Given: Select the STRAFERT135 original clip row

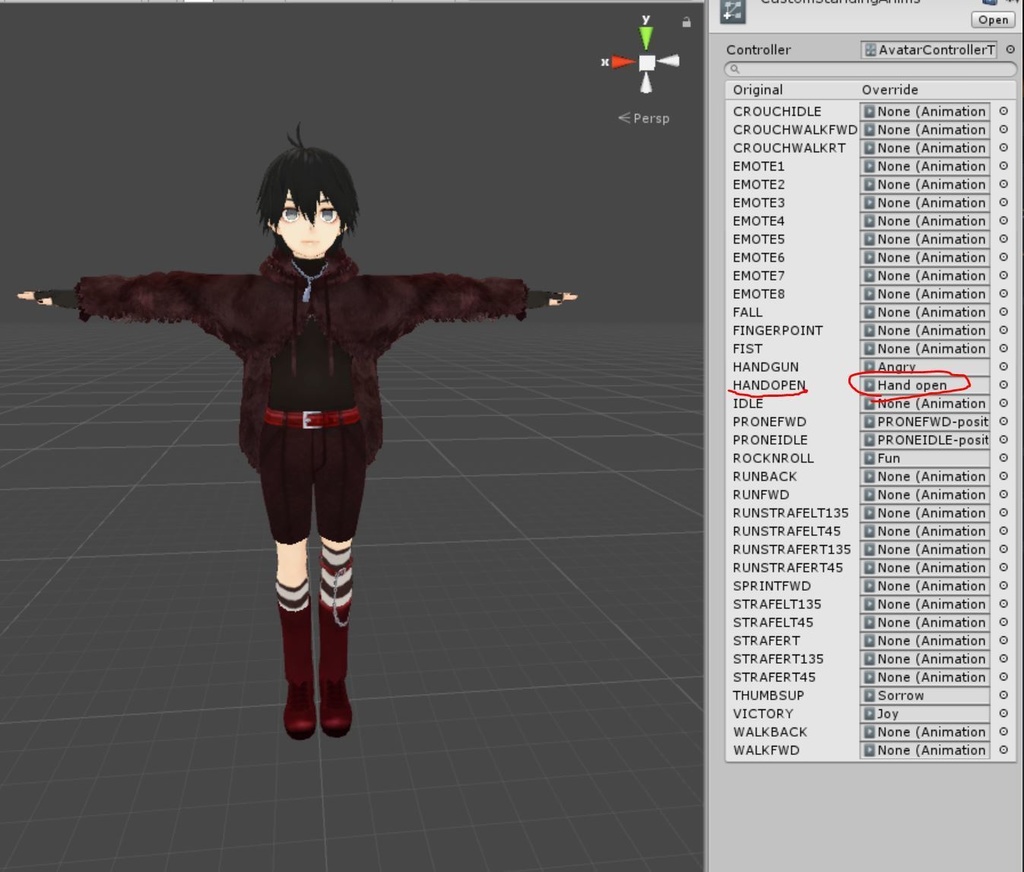Looking at the screenshot, I should [x=778, y=659].
